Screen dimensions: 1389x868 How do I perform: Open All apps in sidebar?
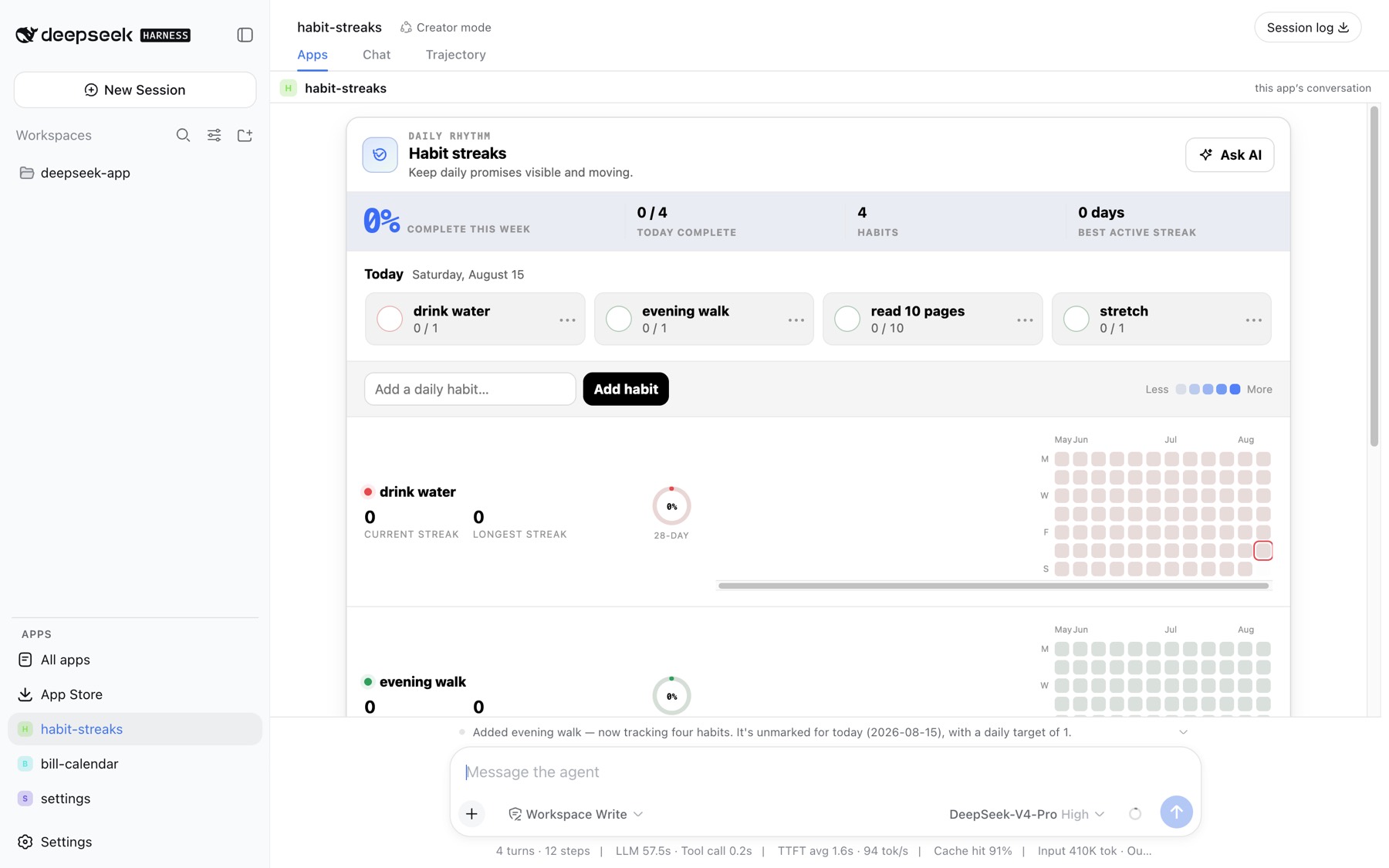click(x=135, y=660)
